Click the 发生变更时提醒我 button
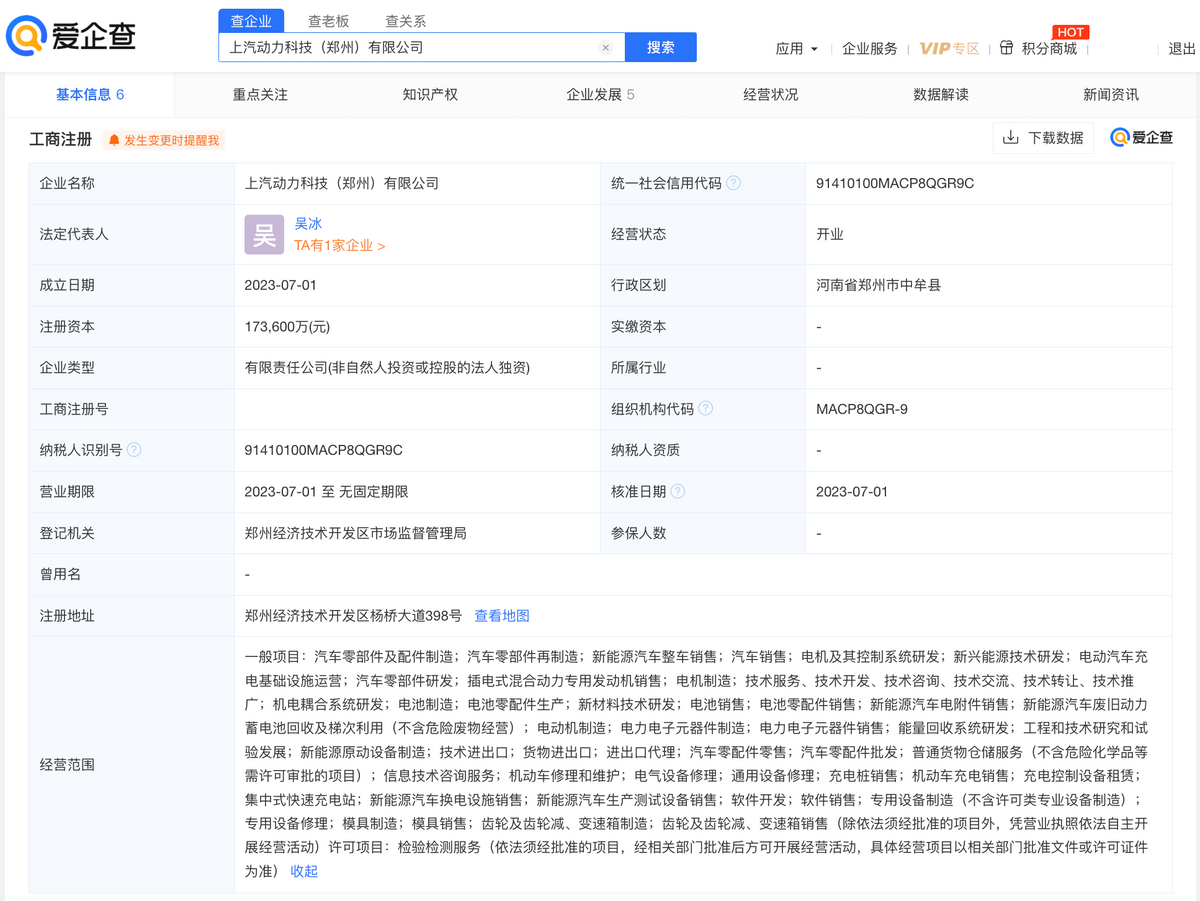Screen dimensions: 1200x901 click(163, 140)
